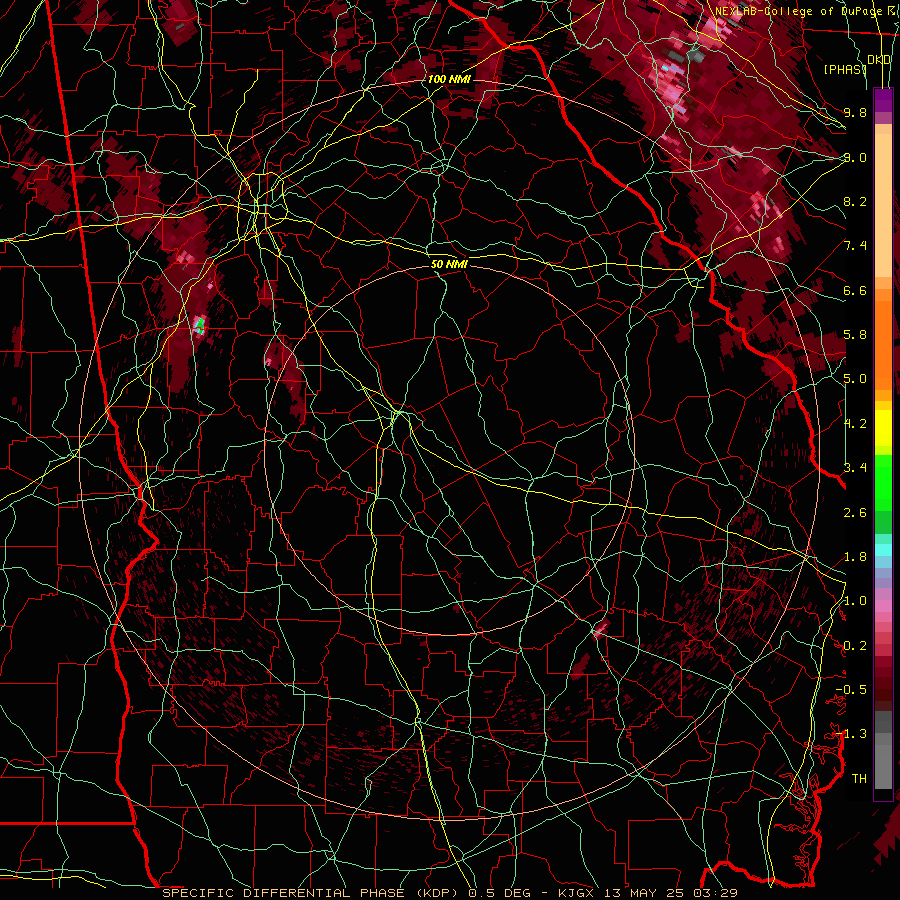This screenshot has height=900, width=900.
Task: Click the 8.2 legend value
Action: tap(855, 201)
